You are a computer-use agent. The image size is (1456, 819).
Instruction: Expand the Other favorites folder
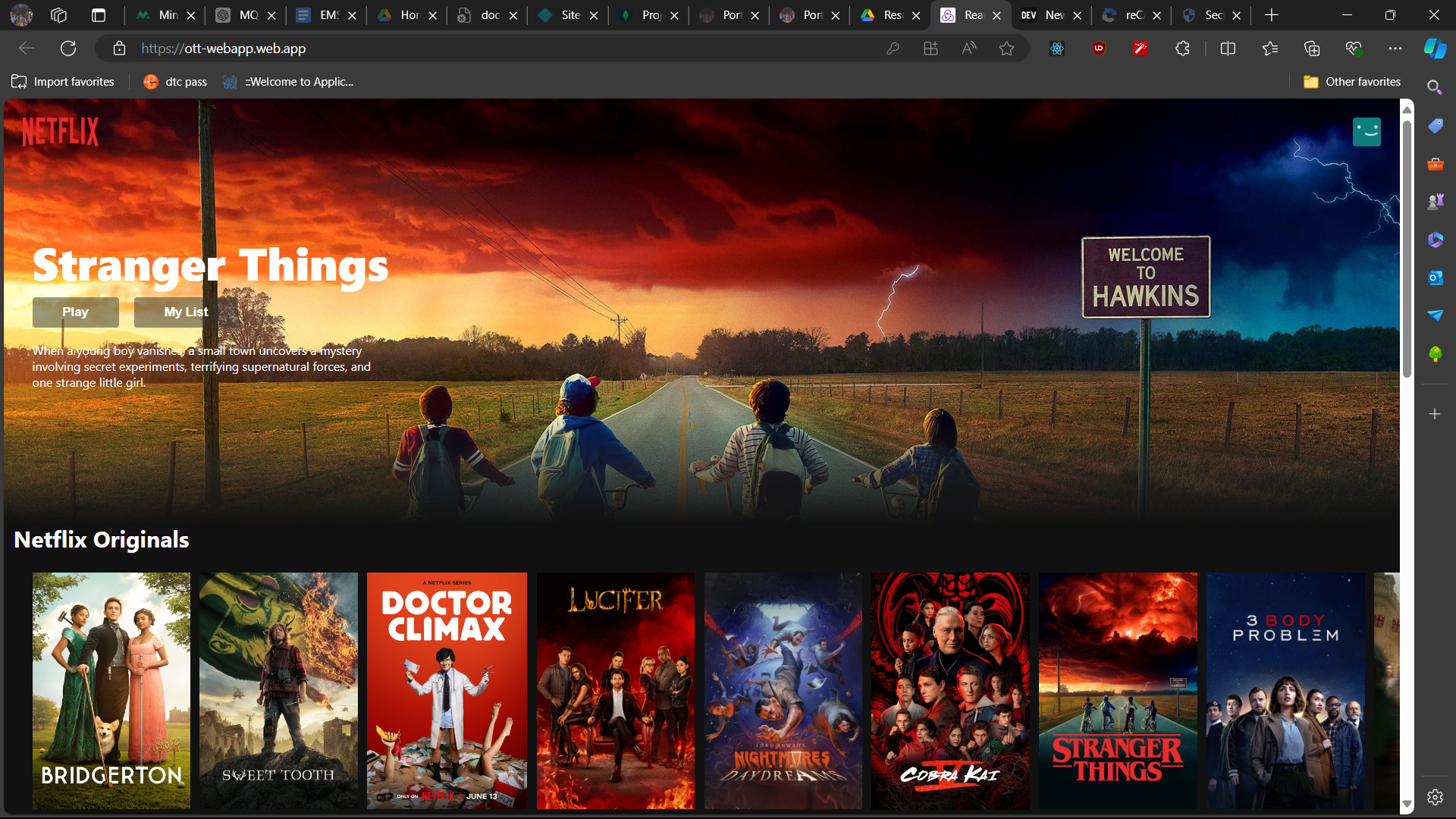(1351, 82)
